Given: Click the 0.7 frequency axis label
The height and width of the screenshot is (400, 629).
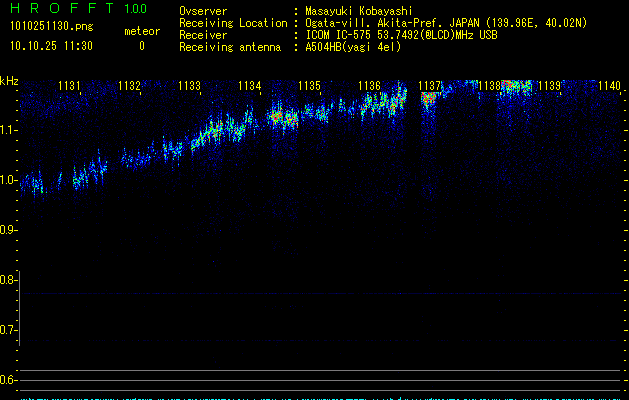Looking at the screenshot, I should click(x=8, y=330).
